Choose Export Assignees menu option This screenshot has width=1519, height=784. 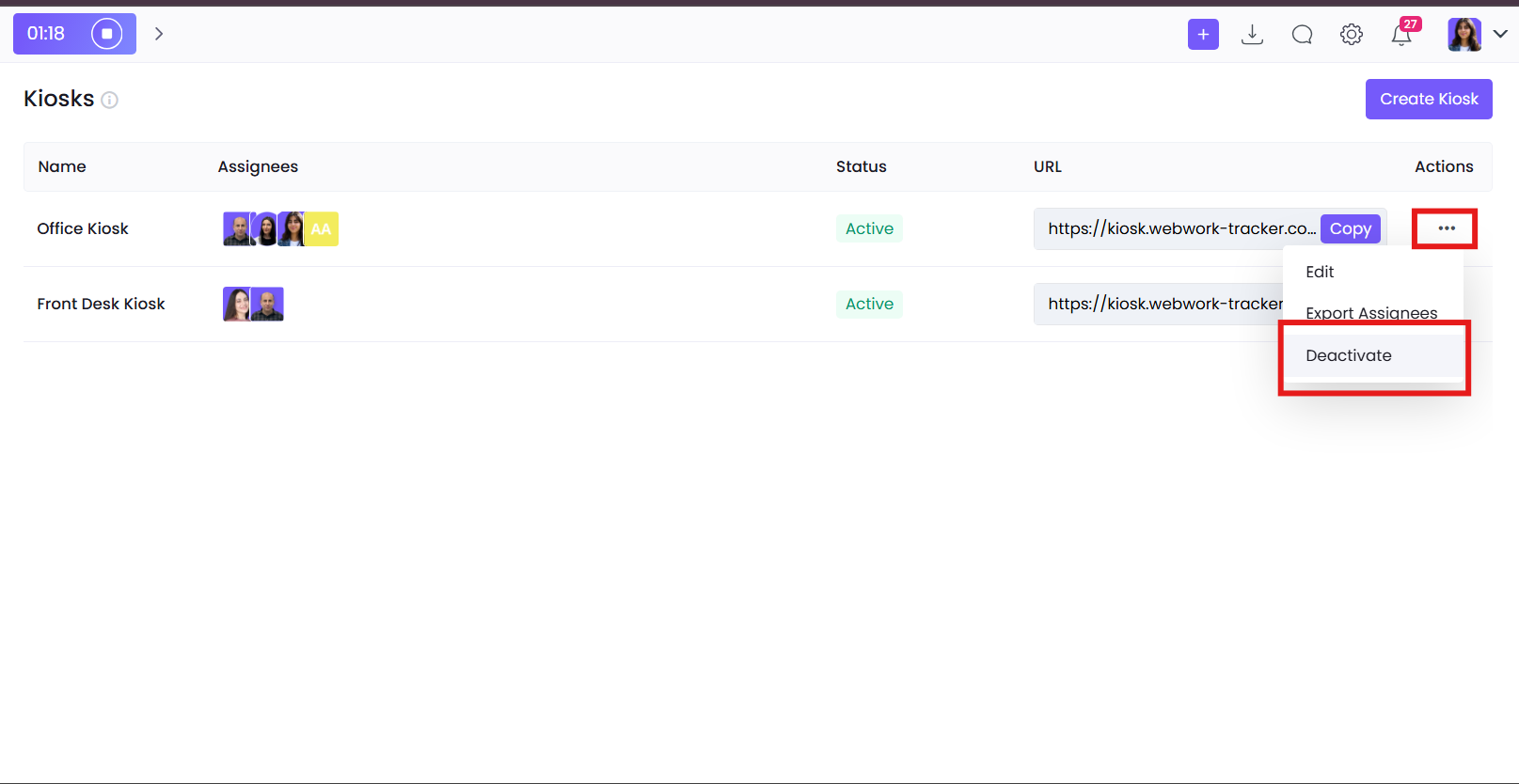pyautogui.click(x=1370, y=313)
